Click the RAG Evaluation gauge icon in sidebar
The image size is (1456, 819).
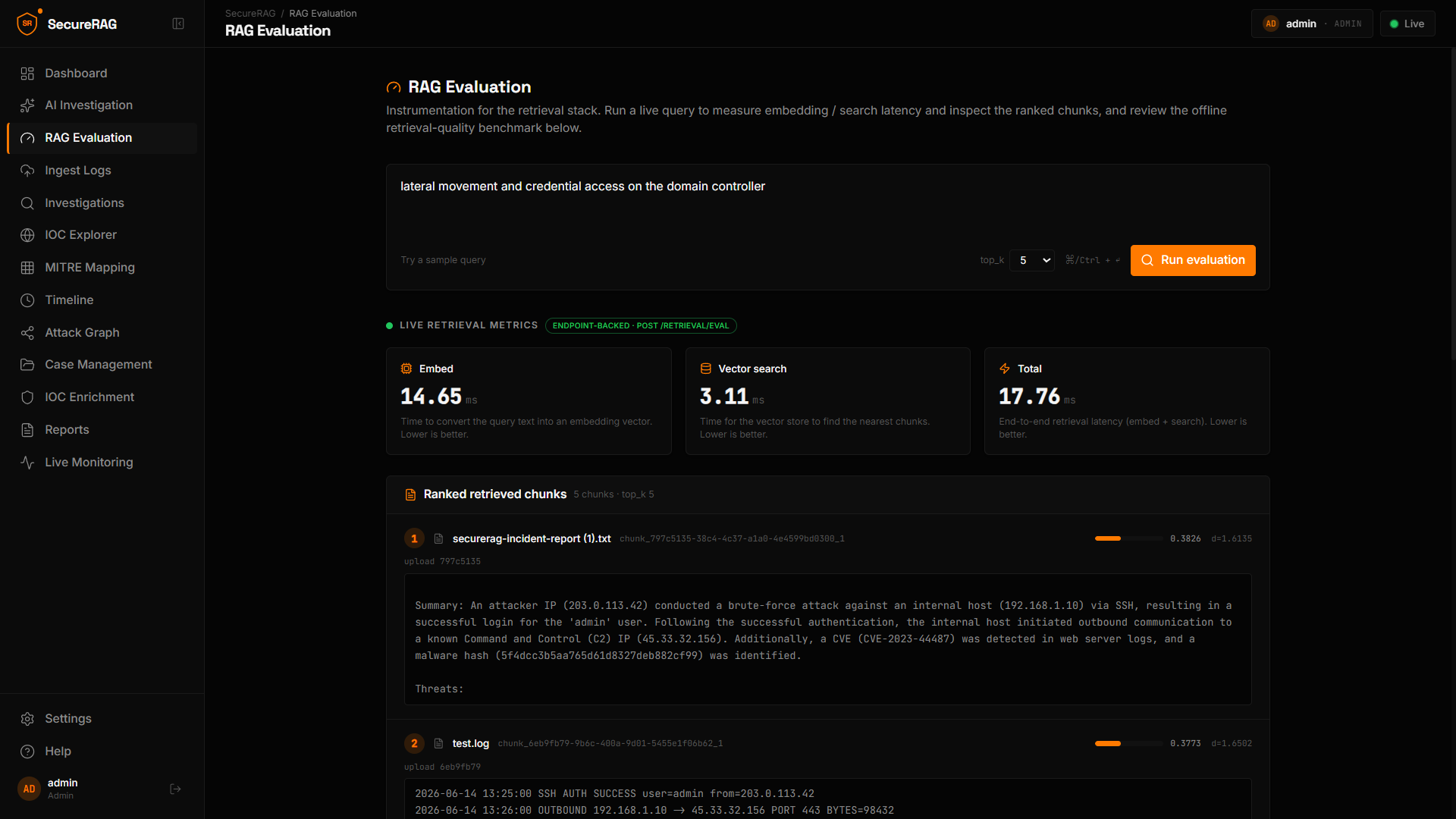pos(27,138)
